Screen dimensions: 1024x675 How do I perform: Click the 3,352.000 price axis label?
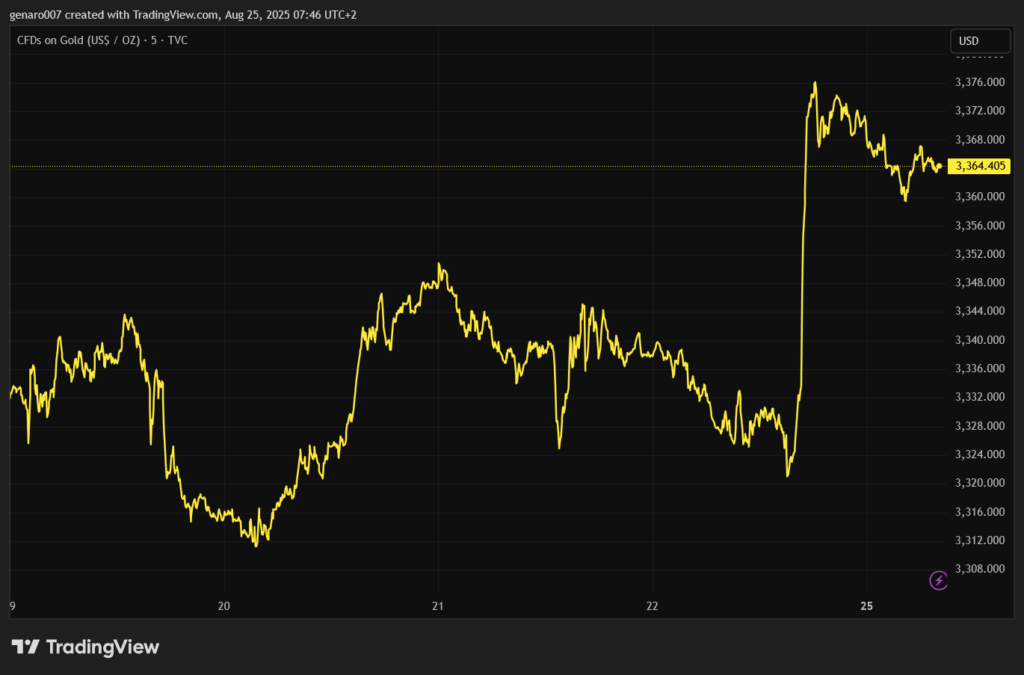[x=979, y=254]
